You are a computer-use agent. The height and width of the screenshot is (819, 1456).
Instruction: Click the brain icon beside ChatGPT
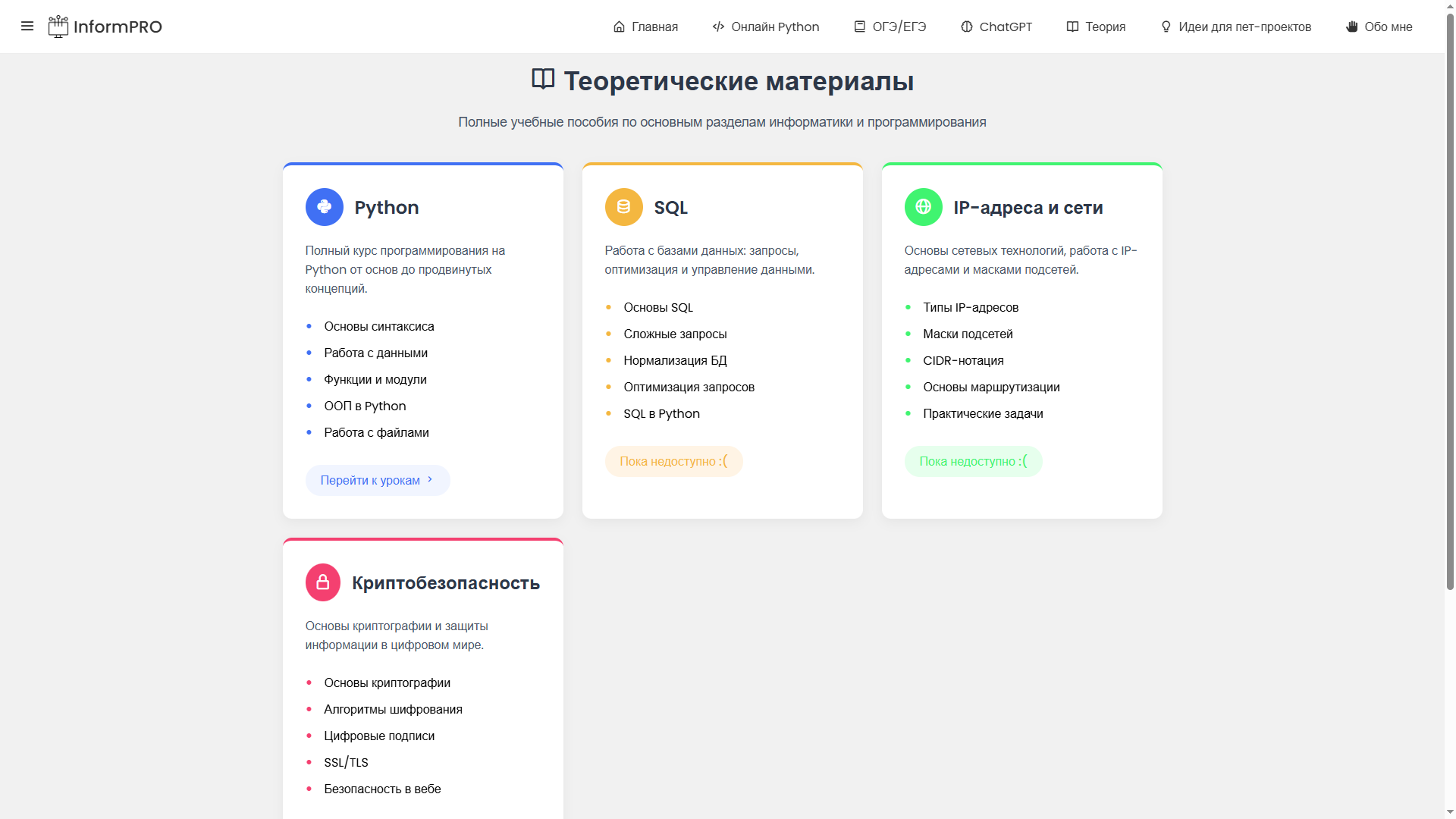967,27
